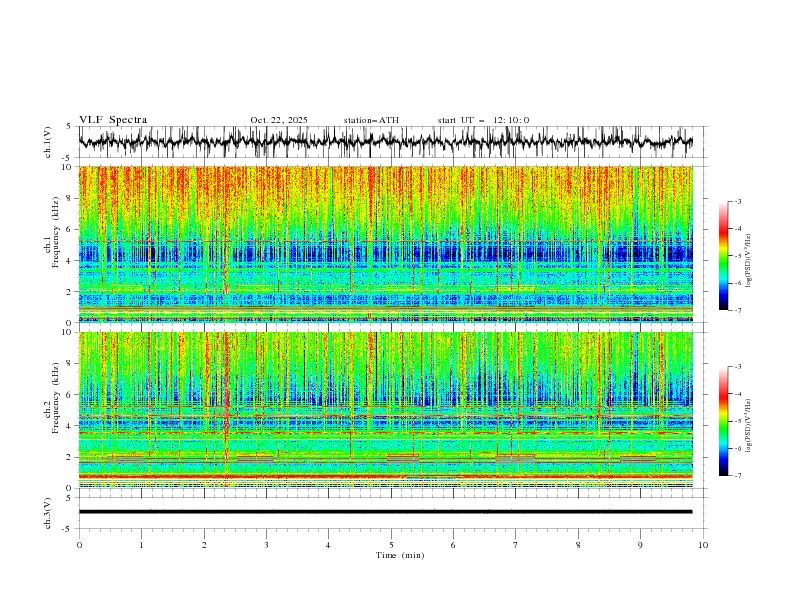Click the ch.2 spectrogram plot
This screenshot has width=792, height=612.
pyautogui.click(x=385, y=410)
